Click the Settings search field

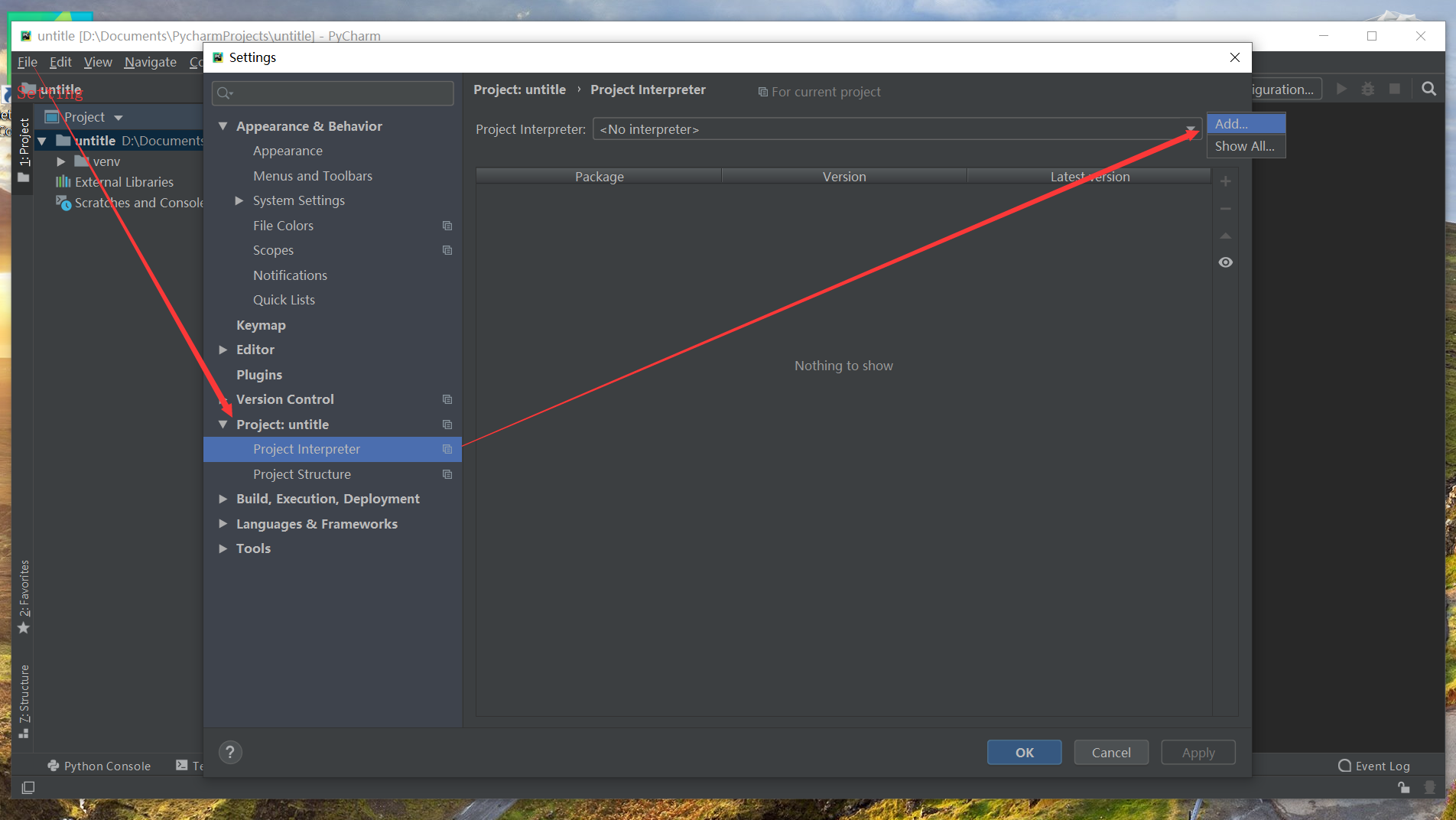click(x=332, y=93)
